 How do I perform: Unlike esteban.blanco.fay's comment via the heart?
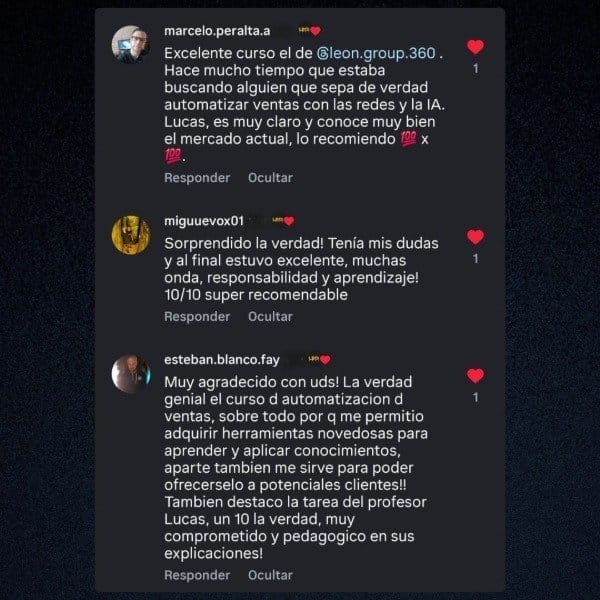[x=475, y=376]
